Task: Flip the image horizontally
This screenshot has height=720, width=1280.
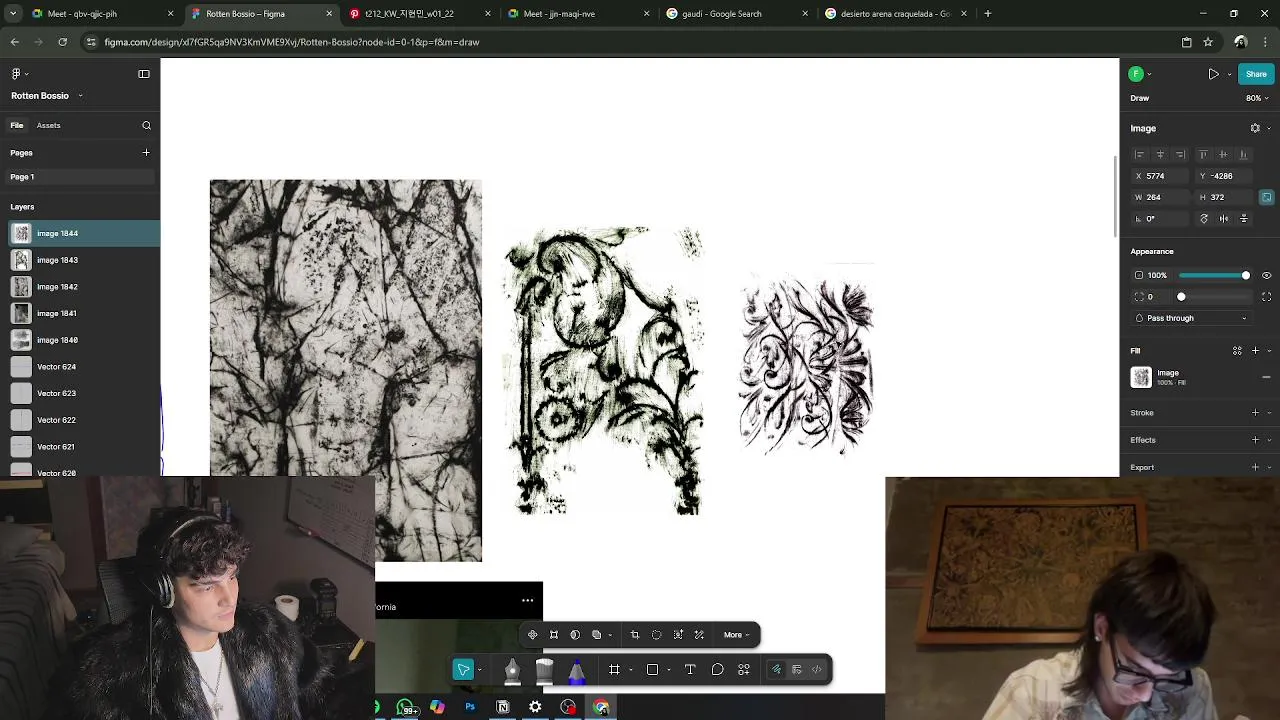Action: (1224, 219)
